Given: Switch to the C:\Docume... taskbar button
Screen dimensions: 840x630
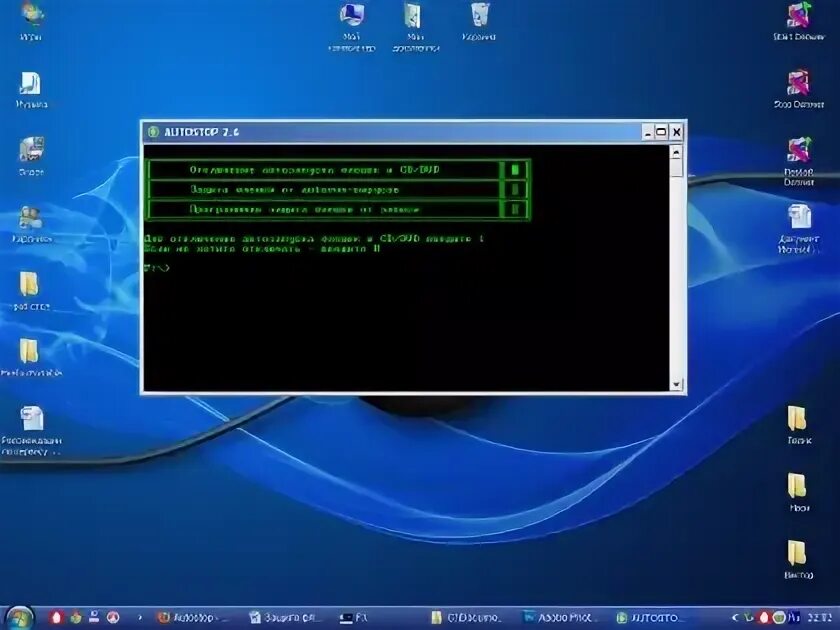Looking at the screenshot, I should (x=466, y=618).
